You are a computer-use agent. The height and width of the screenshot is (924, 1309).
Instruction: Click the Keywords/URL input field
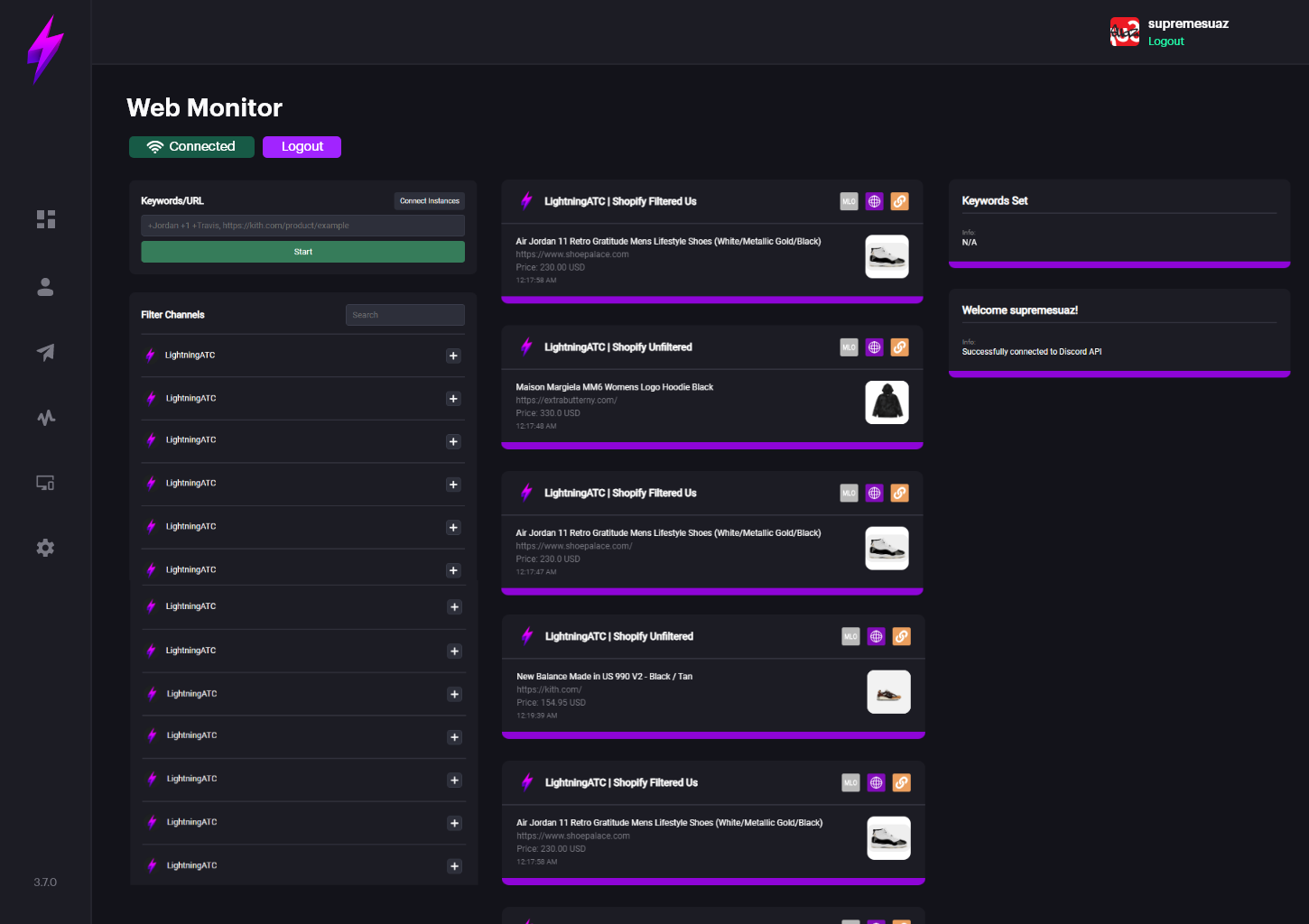(x=302, y=226)
